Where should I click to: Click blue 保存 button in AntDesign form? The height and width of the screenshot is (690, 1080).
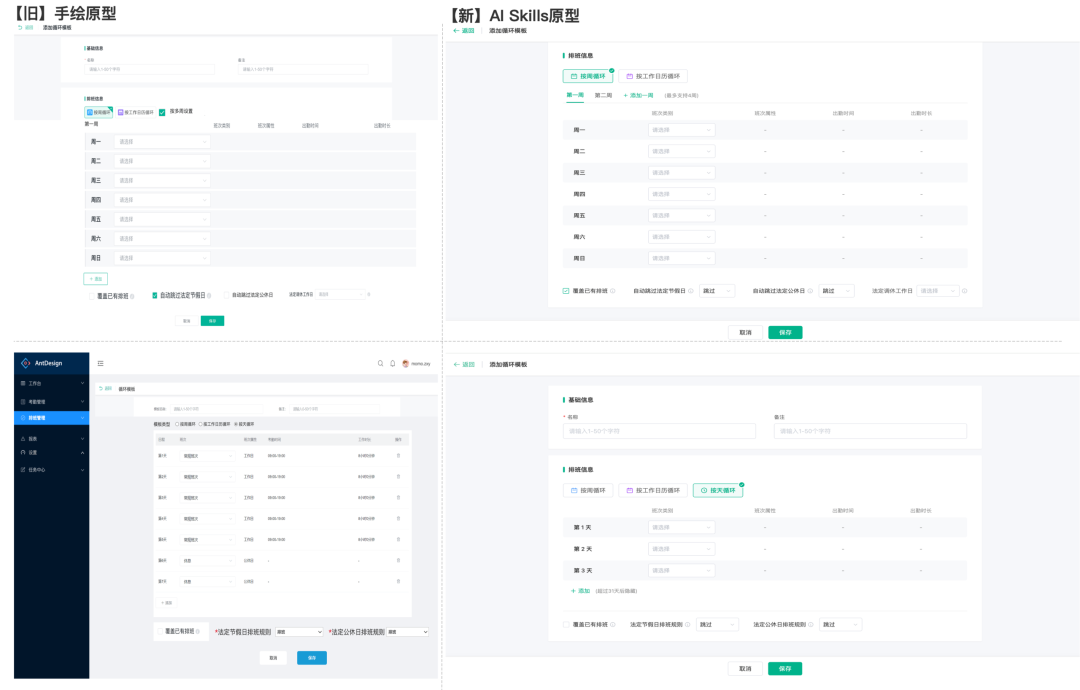pyautogui.click(x=312, y=658)
